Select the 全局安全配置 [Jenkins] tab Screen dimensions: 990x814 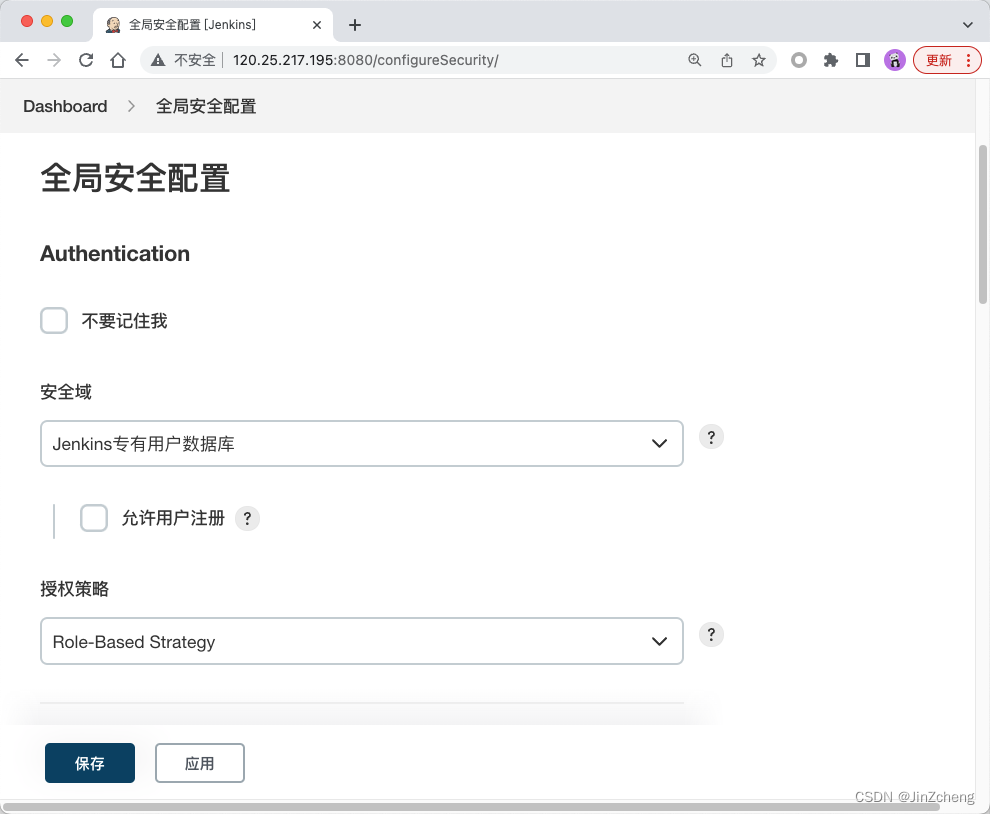[213, 25]
